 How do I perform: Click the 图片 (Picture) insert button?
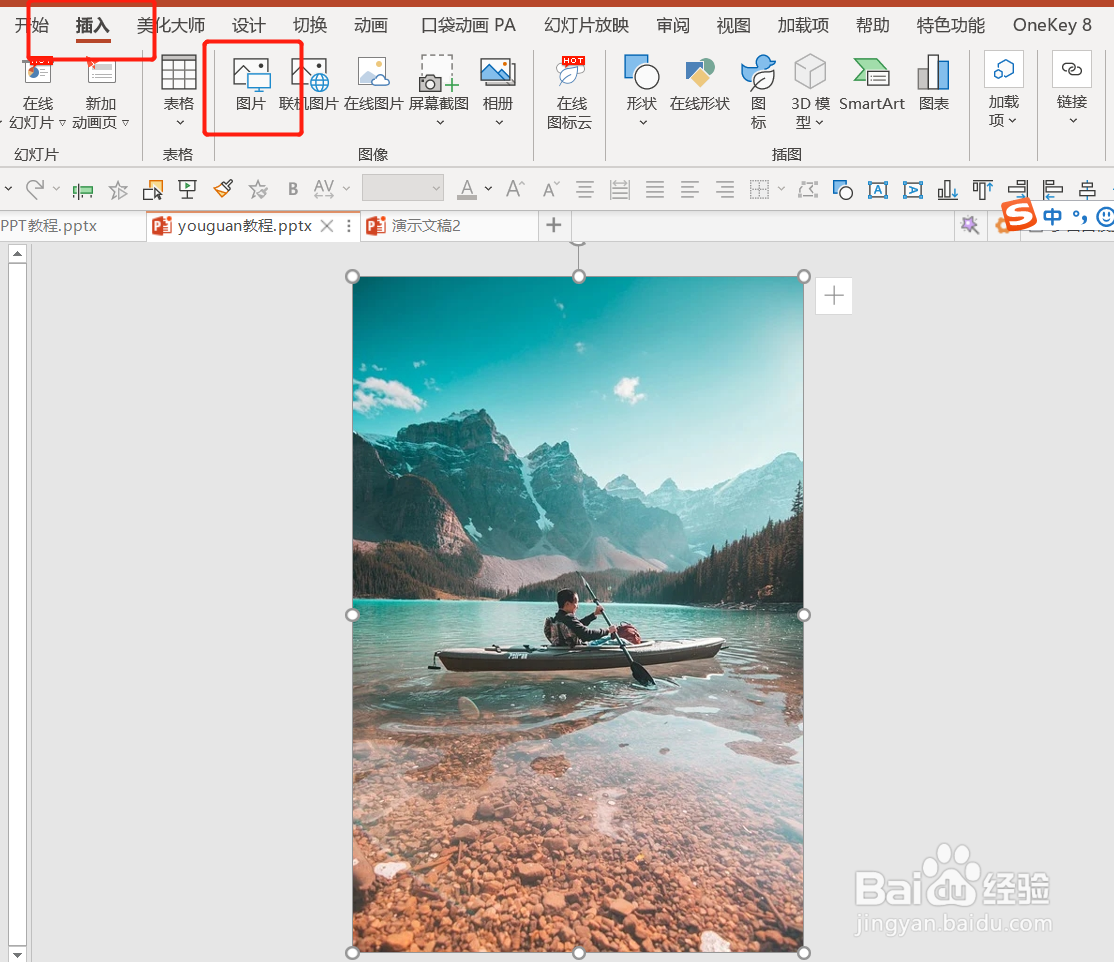point(252,85)
